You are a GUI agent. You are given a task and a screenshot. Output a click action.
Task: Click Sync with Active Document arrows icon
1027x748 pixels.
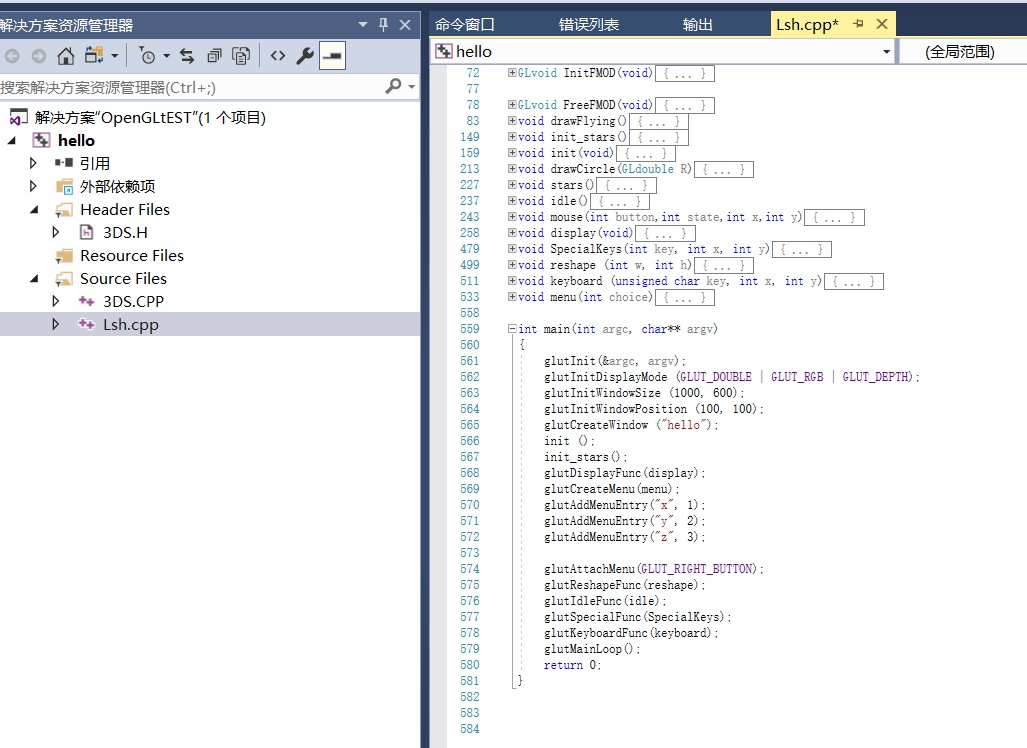point(187,56)
